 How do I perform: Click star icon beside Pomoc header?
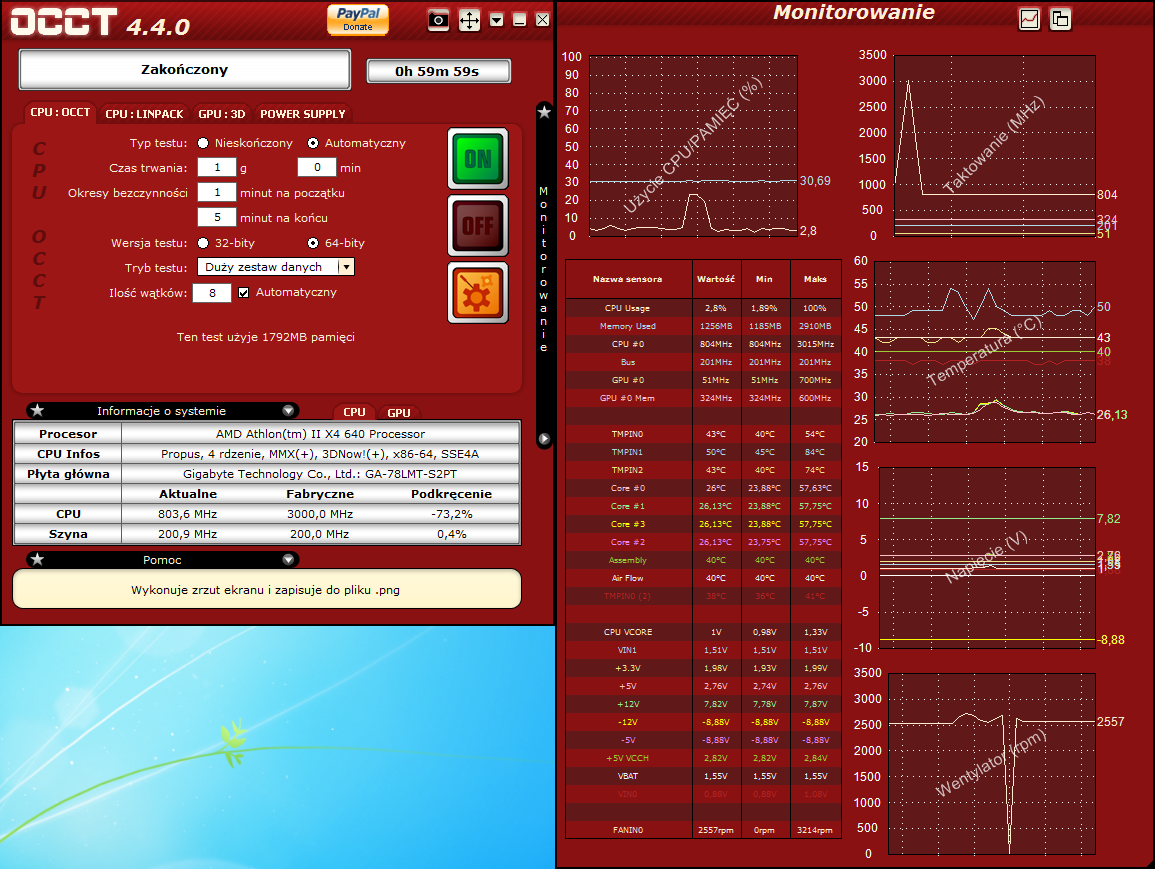pos(38,559)
